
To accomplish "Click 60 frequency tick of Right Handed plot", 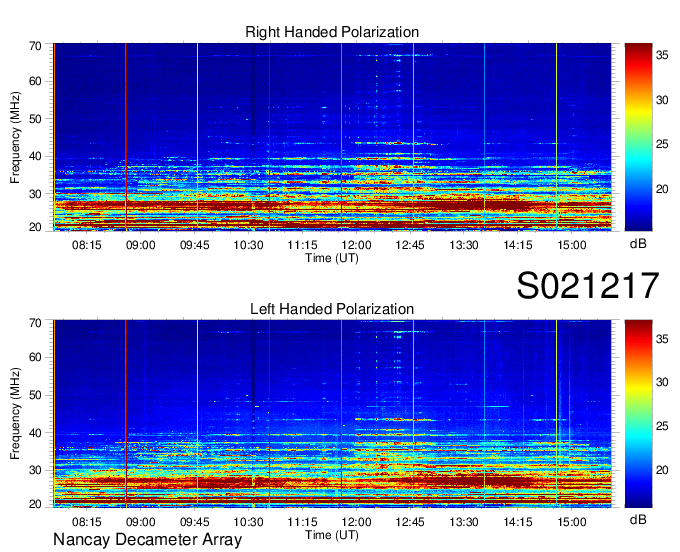I will (x=36, y=82).
